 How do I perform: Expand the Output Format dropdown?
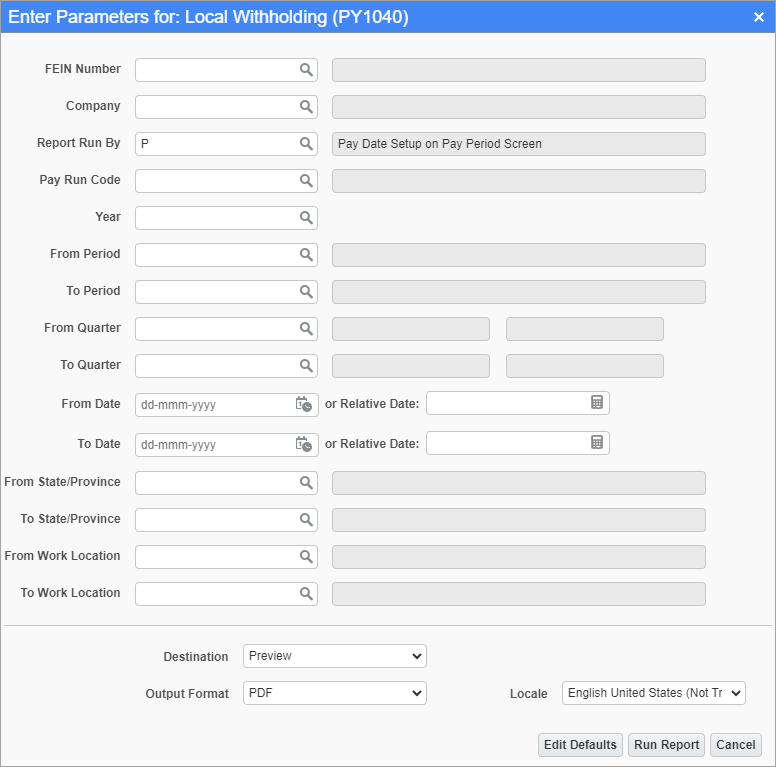(x=335, y=693)
